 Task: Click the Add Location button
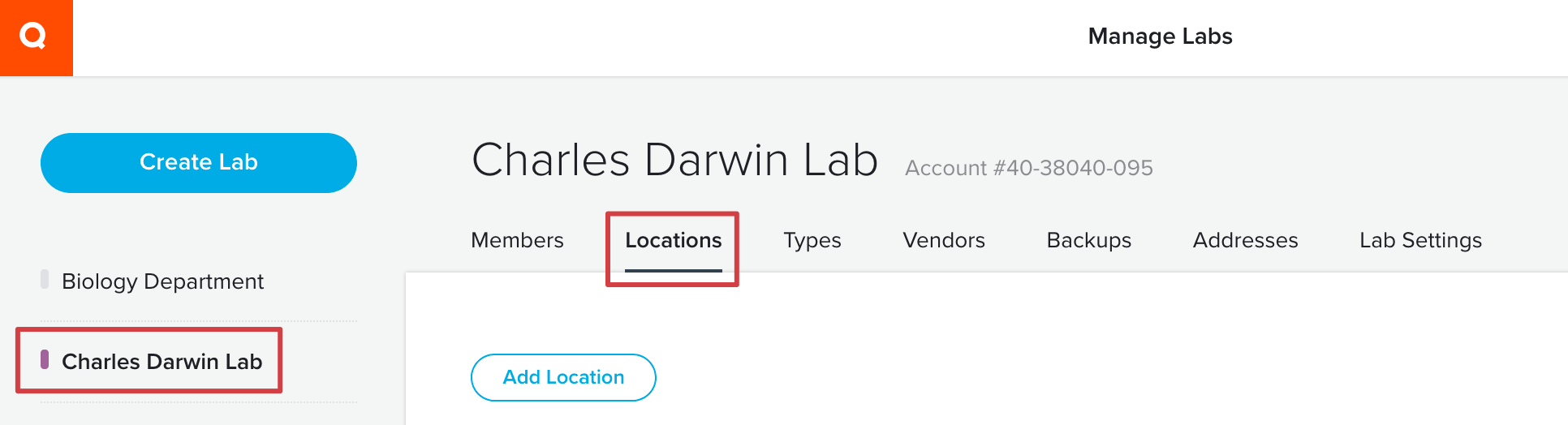click(x=563, y=377)
